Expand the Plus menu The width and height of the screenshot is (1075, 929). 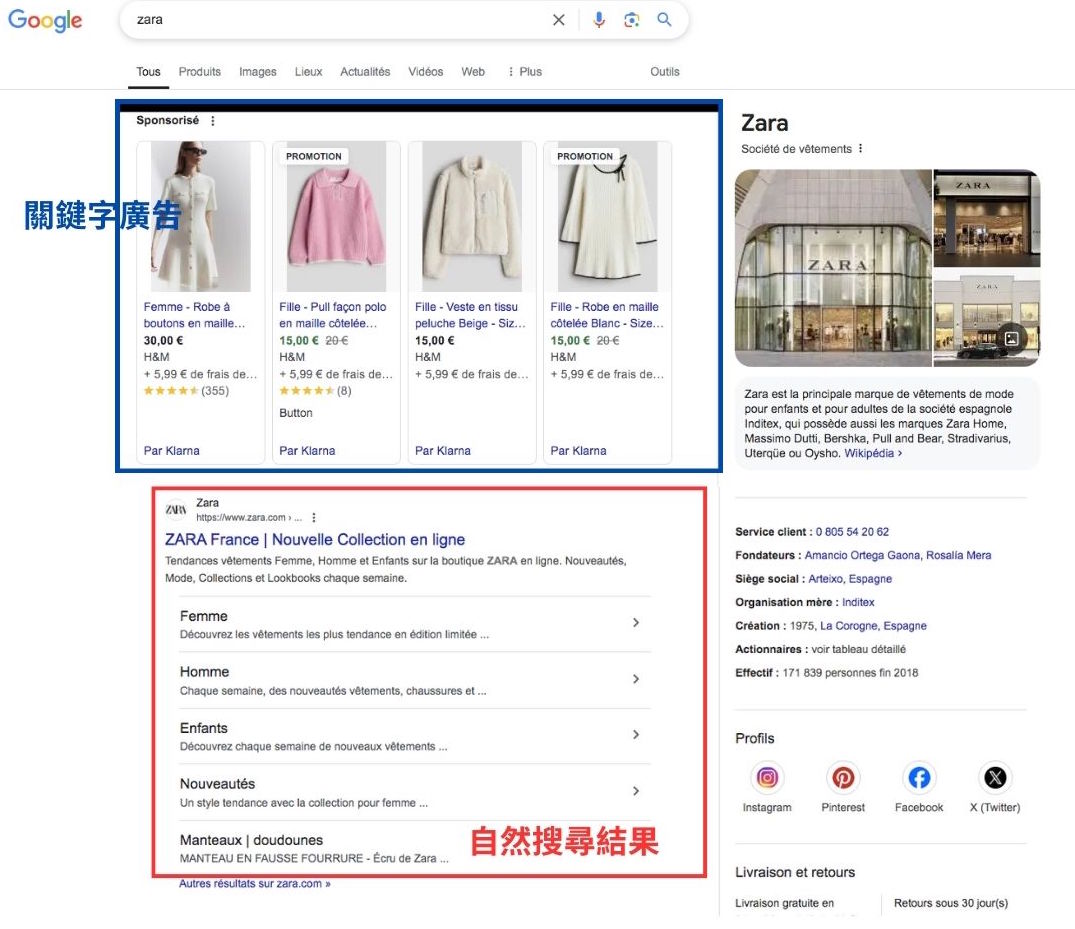(x=525, y=72)
